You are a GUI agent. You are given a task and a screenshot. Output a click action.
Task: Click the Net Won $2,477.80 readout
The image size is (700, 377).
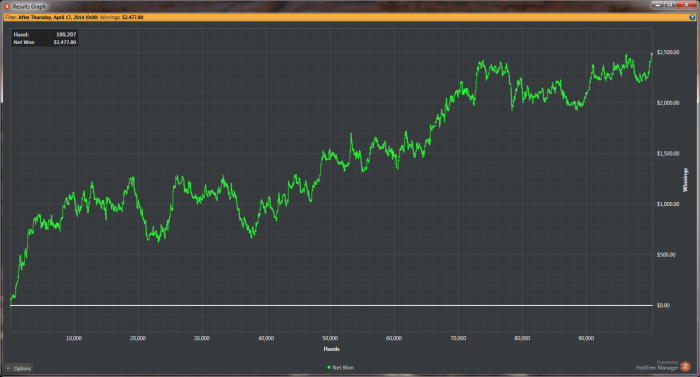45,42
